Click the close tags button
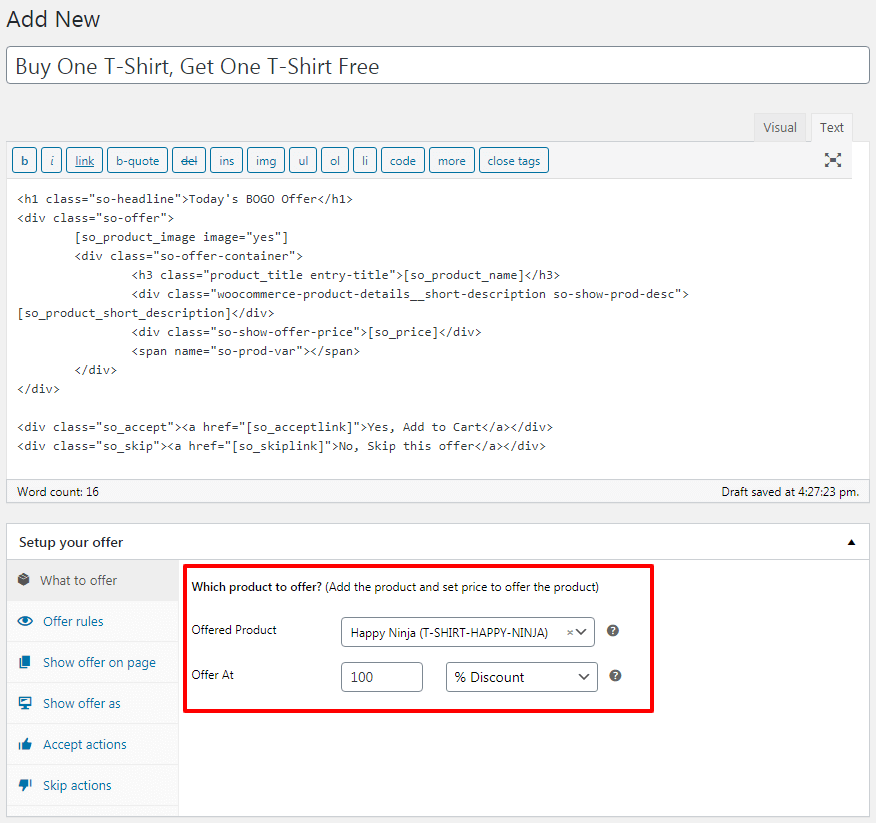The height and width of the screenshot is (823, 876). [x=513, y=160]
